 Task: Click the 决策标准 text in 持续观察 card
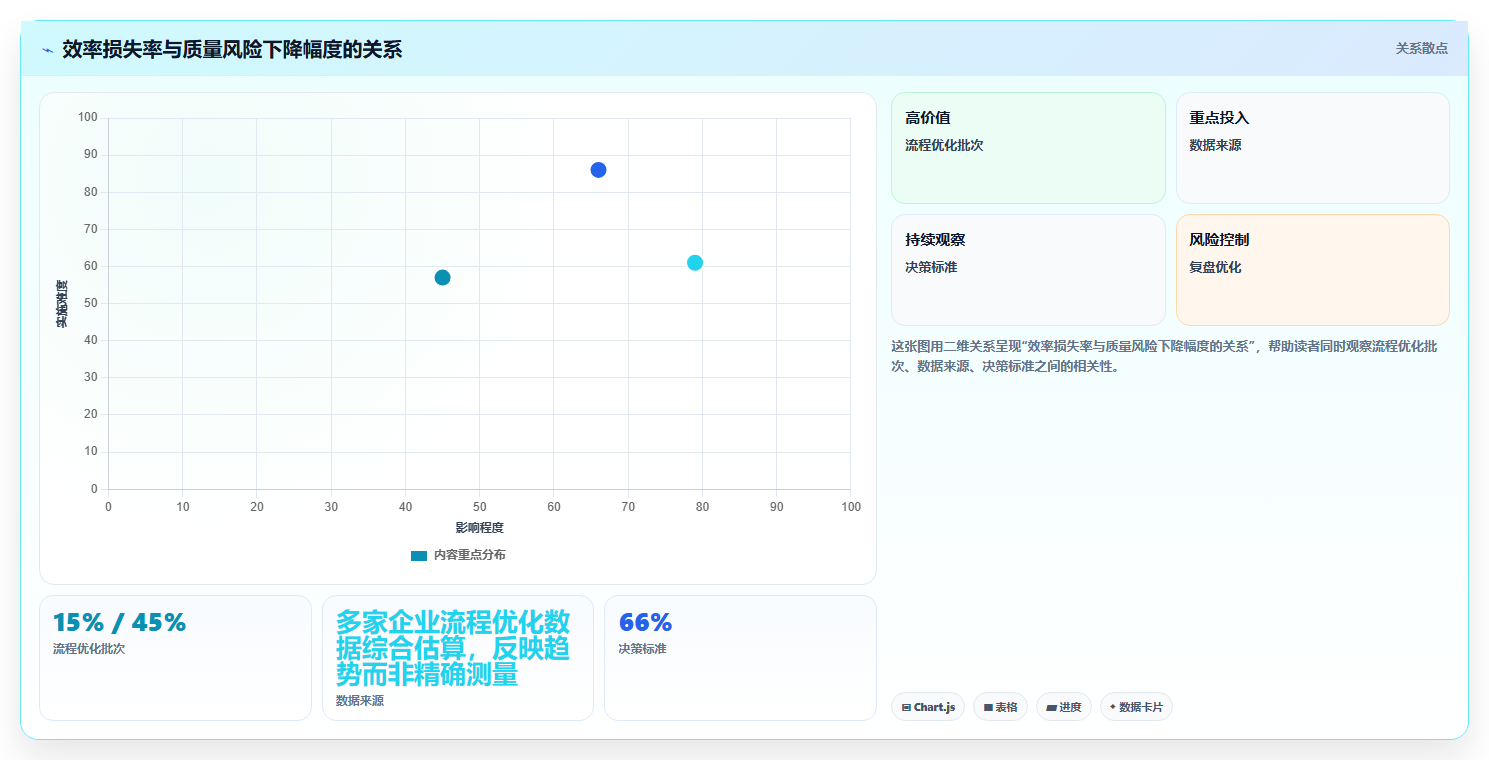tap(931, 267)
